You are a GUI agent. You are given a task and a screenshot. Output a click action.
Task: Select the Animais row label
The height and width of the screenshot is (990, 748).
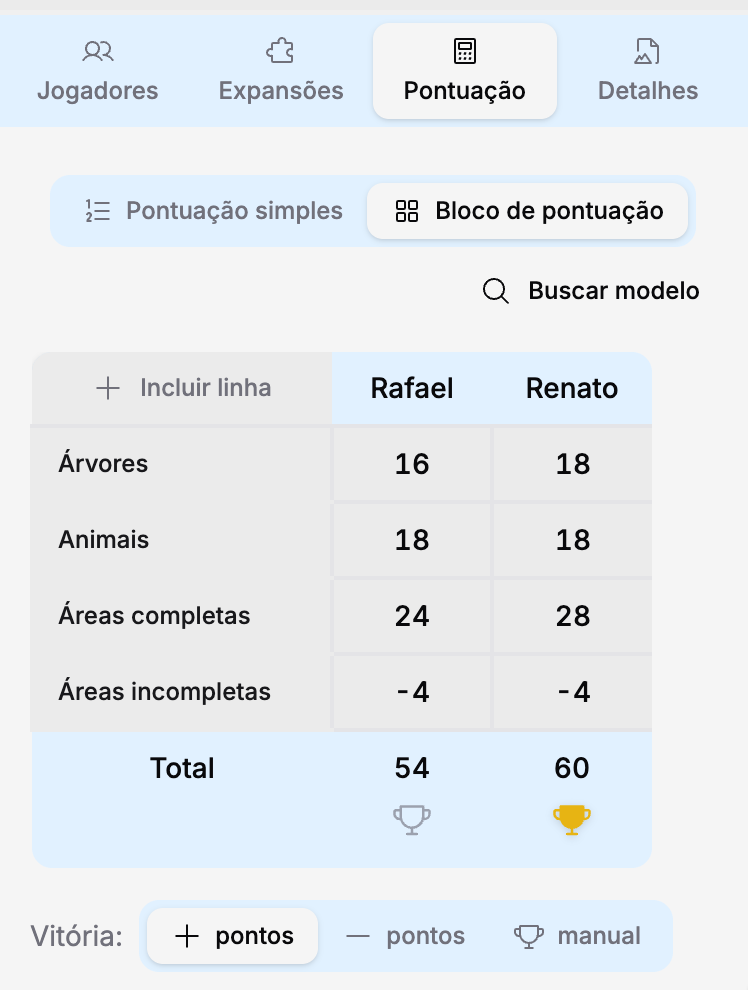[104, 540]
